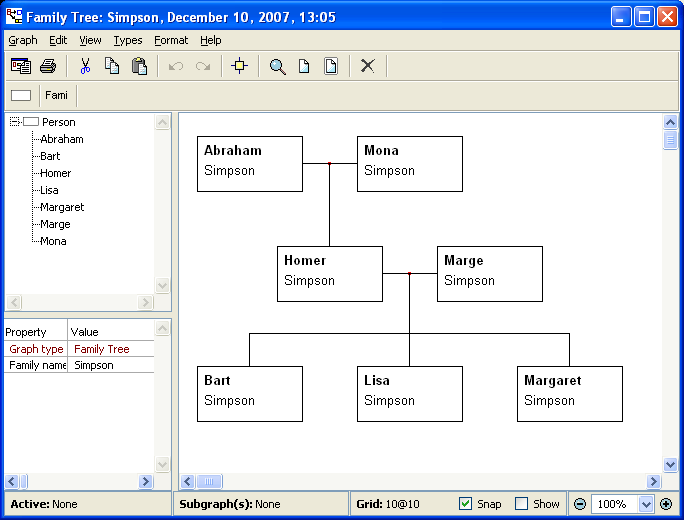Screen dimensions: 684x520
Task: Click the Subgraph(s): None status entry
Action: click(x=230, y=504)
